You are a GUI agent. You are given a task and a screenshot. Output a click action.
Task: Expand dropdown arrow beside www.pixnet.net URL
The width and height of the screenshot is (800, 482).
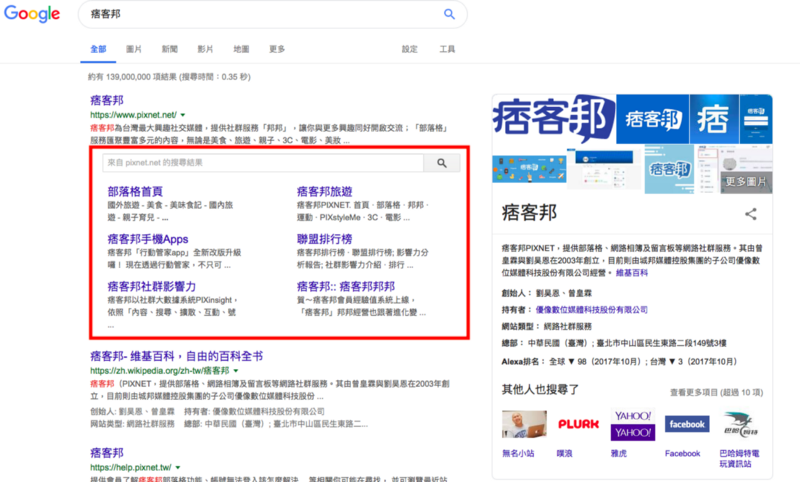183,115
